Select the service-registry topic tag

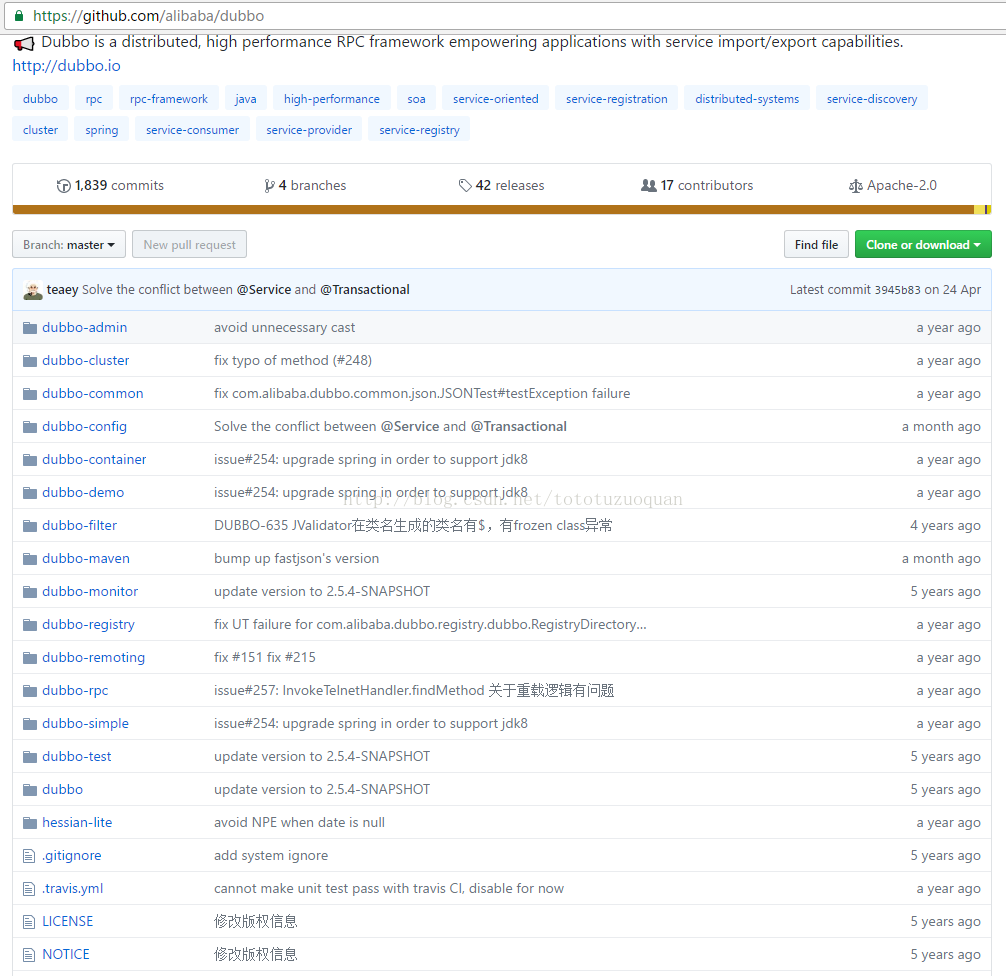pyautogui.click(x=419, y=130)
